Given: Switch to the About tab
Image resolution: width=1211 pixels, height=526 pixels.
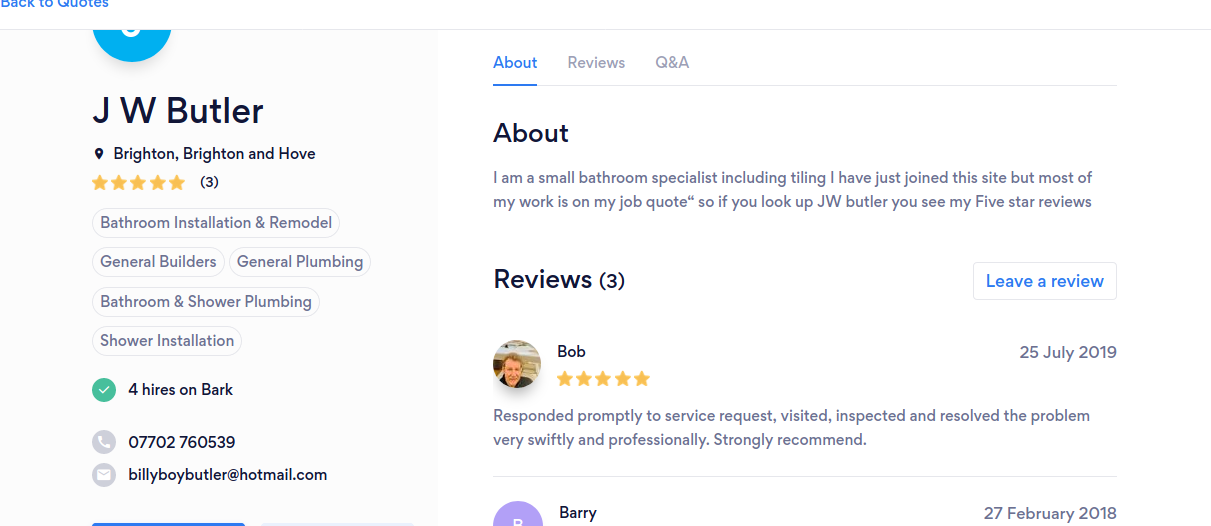Looking at the screenshot, I should [515, 63].
